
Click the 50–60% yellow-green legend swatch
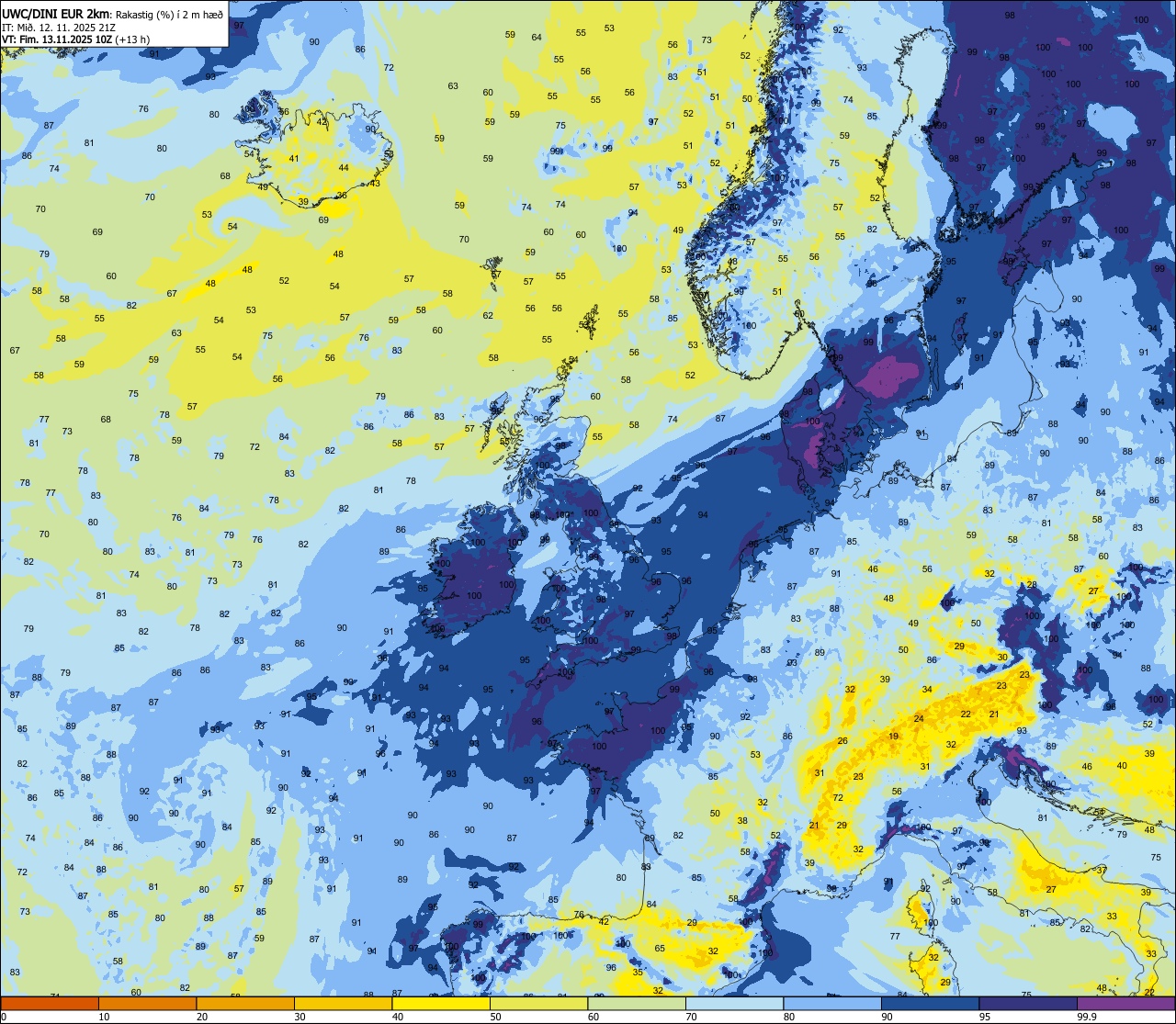pyautogui.click(x=538, y=1003)
